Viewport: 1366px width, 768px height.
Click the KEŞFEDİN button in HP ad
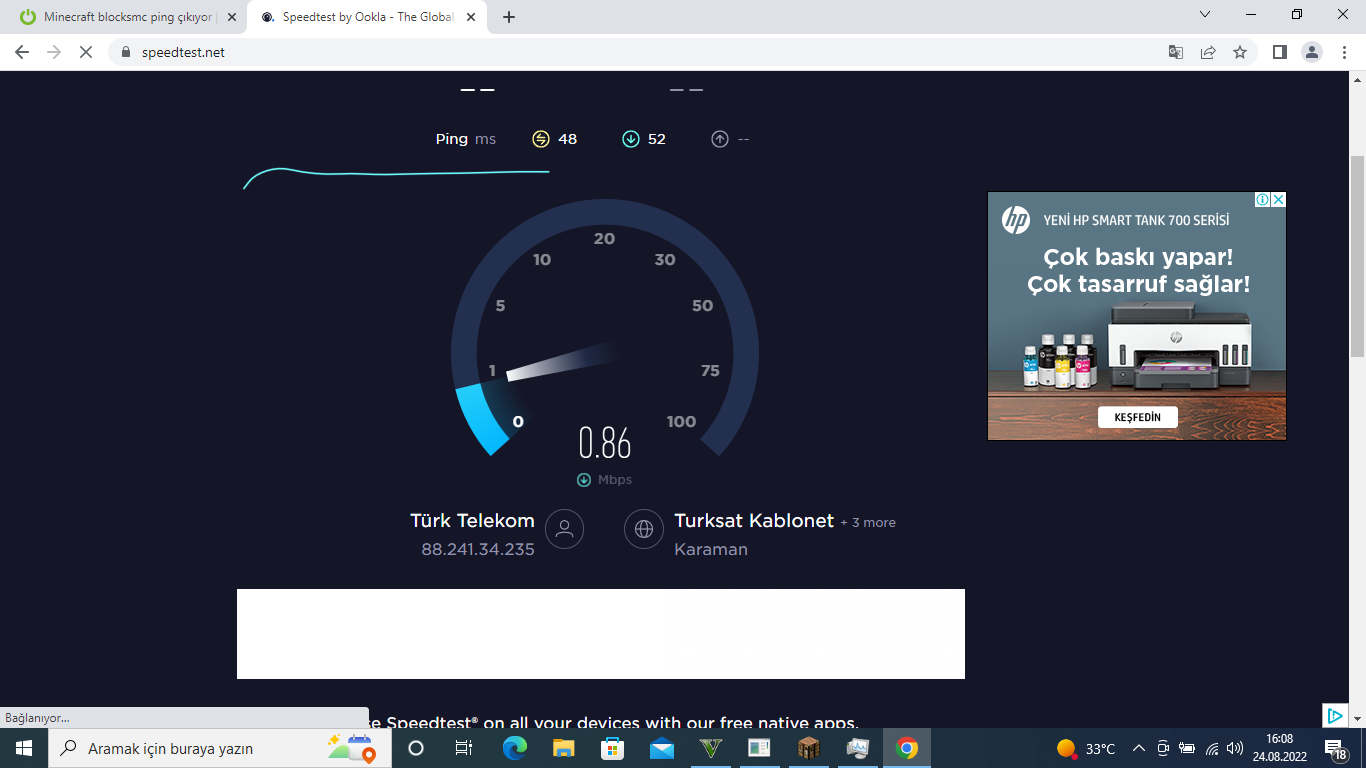(x=1138, y=417)
